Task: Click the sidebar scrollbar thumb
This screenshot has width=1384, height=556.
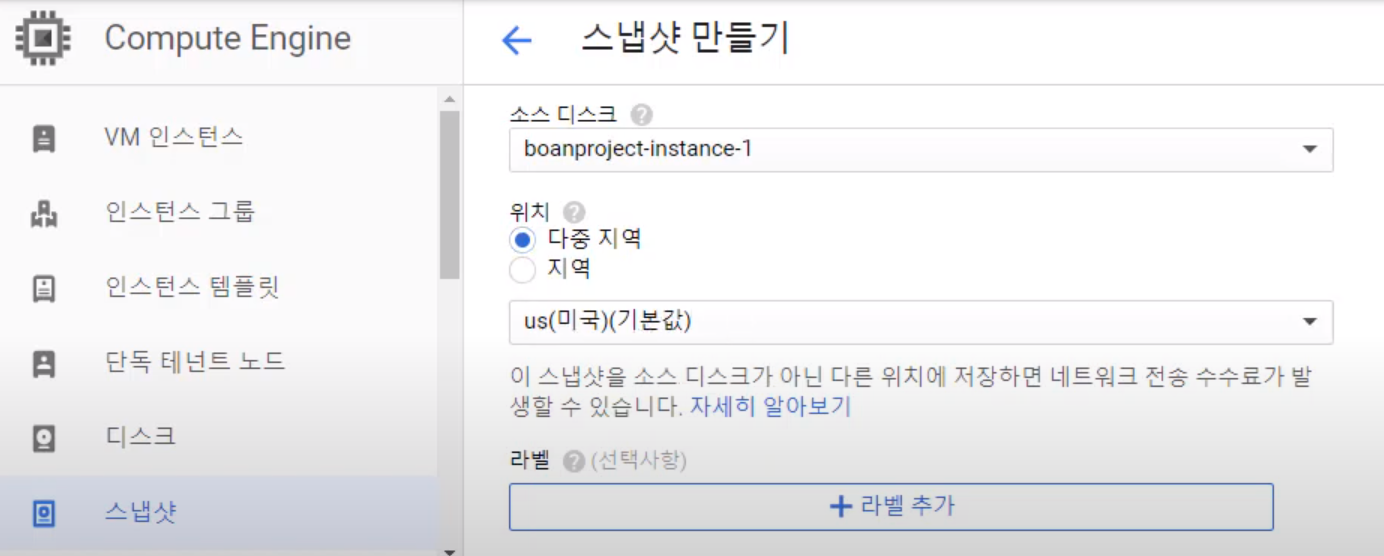Action: 449,195
